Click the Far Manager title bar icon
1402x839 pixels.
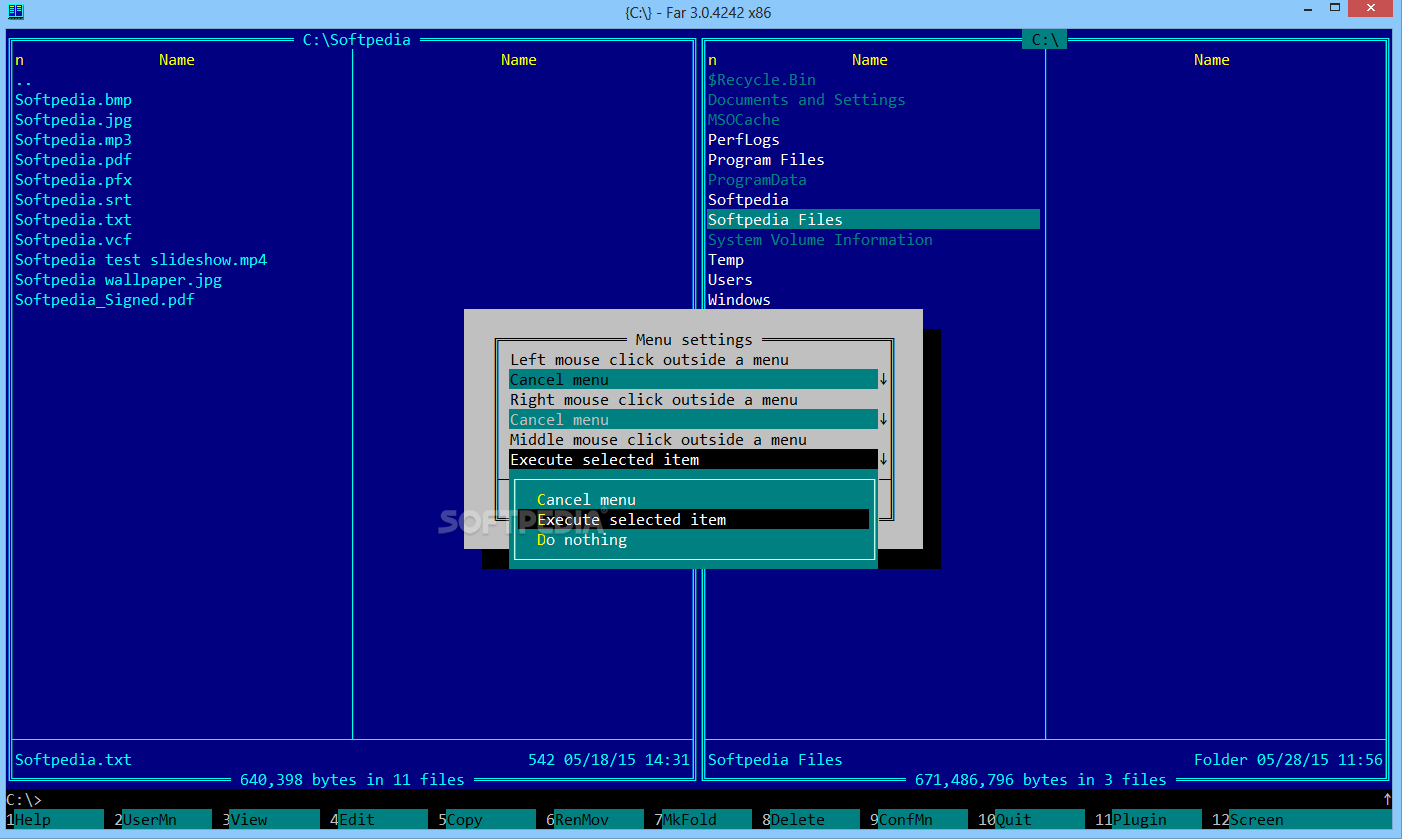[16, 12]
